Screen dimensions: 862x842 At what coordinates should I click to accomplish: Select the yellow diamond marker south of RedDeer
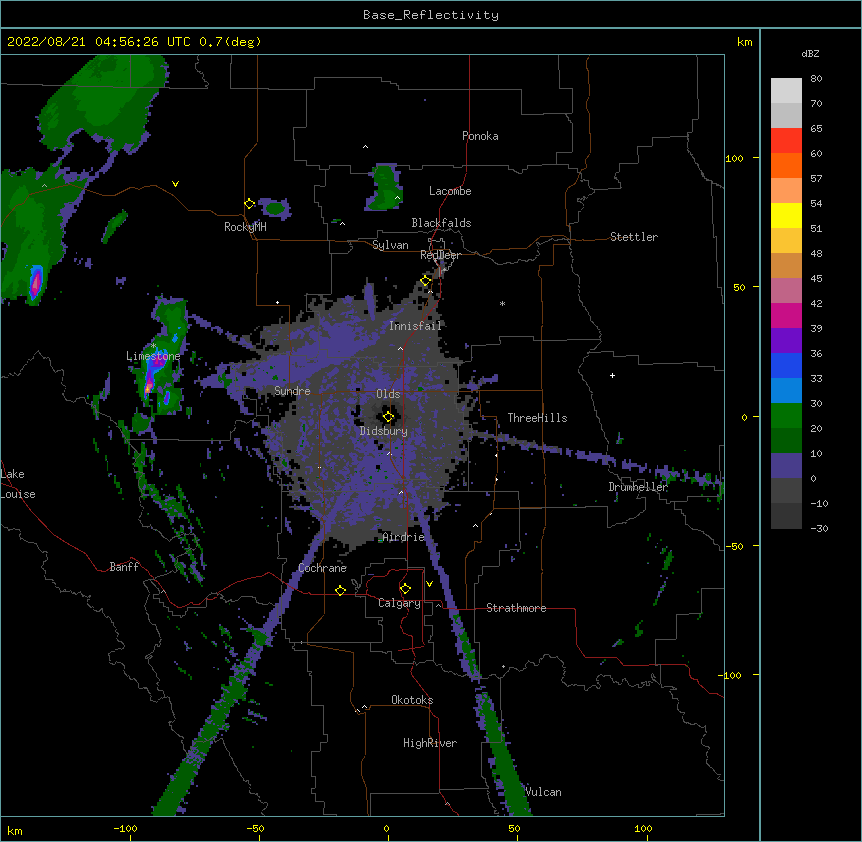426,281
